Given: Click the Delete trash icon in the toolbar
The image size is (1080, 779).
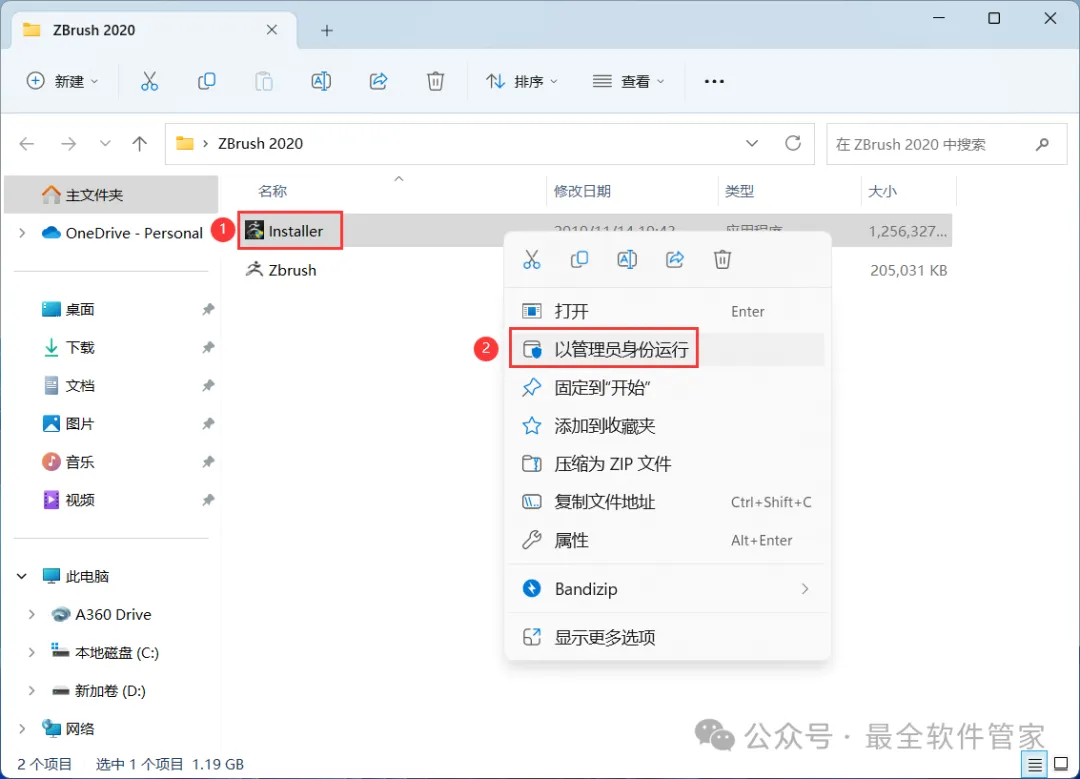Looking at the screenshot, I should pos(435,81).
